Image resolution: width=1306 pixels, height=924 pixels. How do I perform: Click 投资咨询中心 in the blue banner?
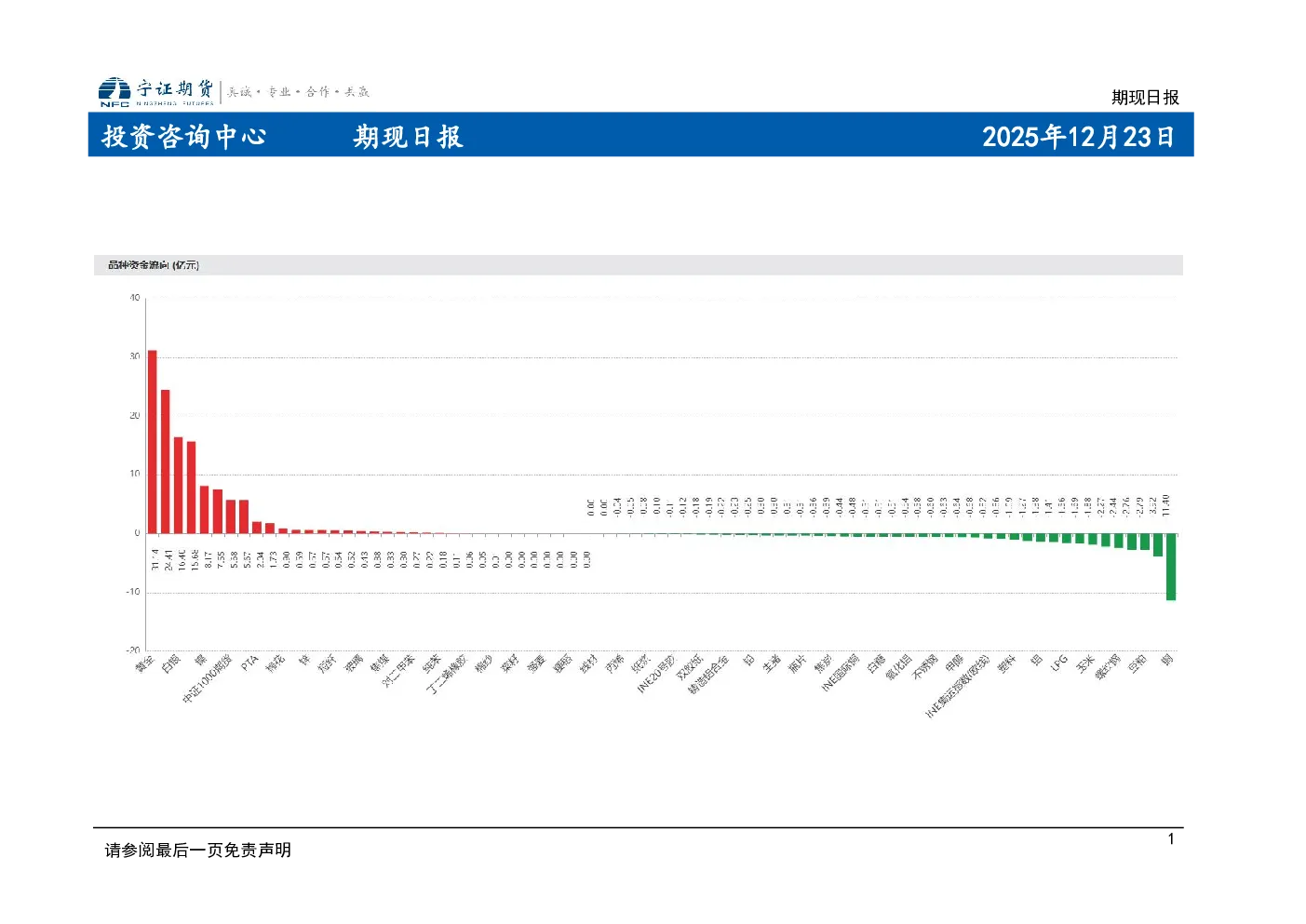click(x=184, y=137)
